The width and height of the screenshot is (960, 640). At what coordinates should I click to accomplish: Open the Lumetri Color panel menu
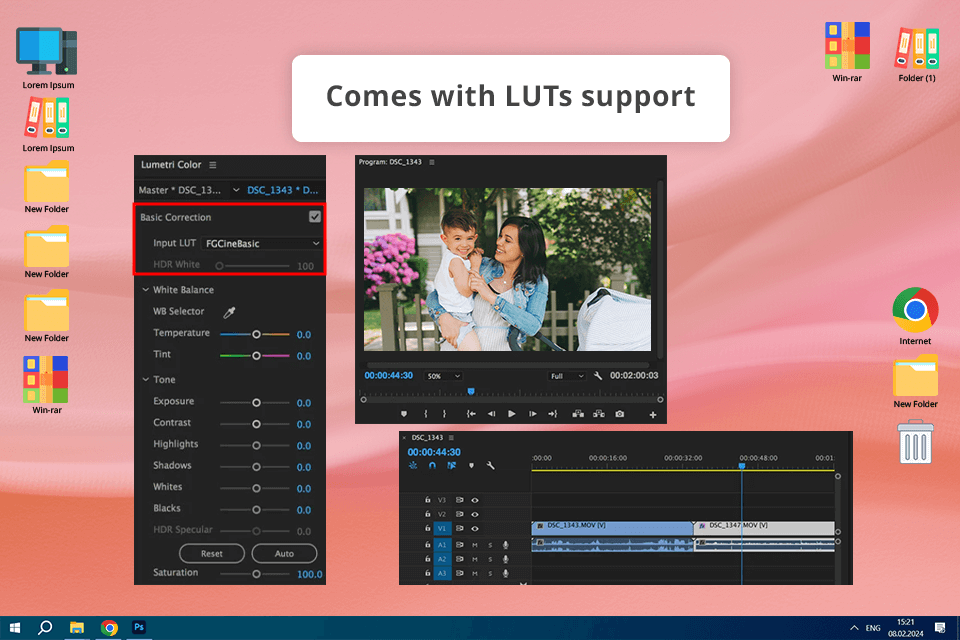coord(212,165)
